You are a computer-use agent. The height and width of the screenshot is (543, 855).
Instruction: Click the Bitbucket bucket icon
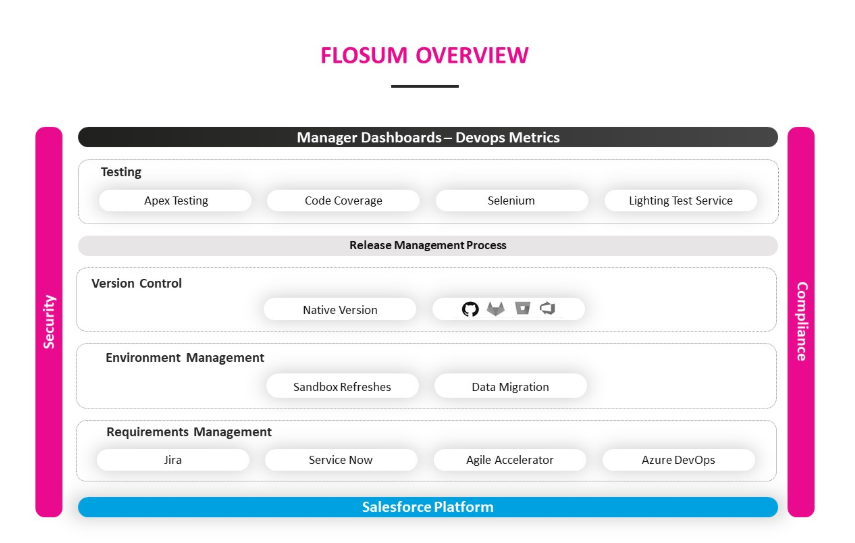pos(522,309)
